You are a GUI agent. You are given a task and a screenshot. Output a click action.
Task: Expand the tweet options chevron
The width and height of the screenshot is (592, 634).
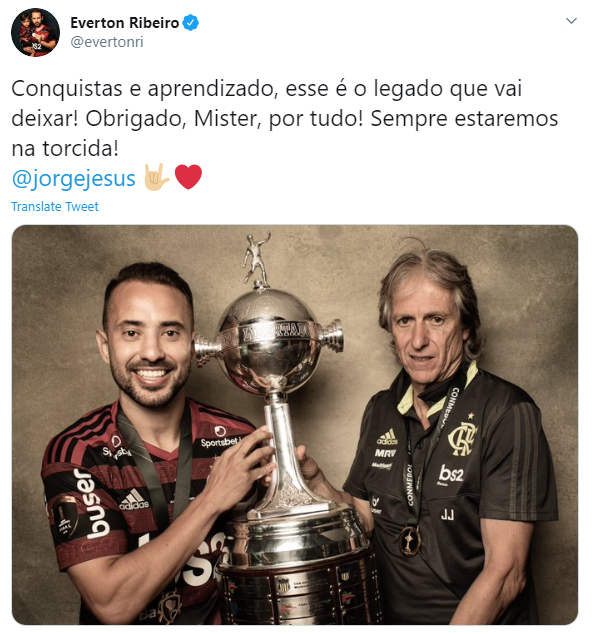(x=571, y=21)
